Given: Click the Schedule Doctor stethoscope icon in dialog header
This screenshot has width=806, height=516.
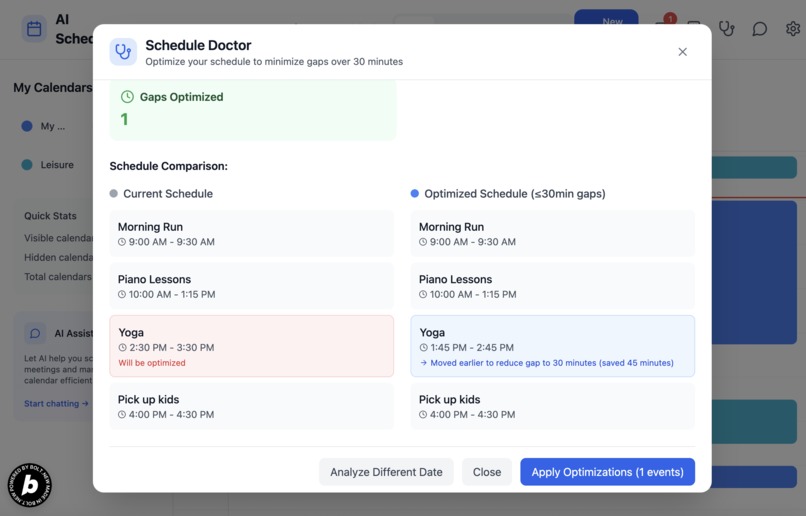Looking at the screenshot, I should click(123, 52).
